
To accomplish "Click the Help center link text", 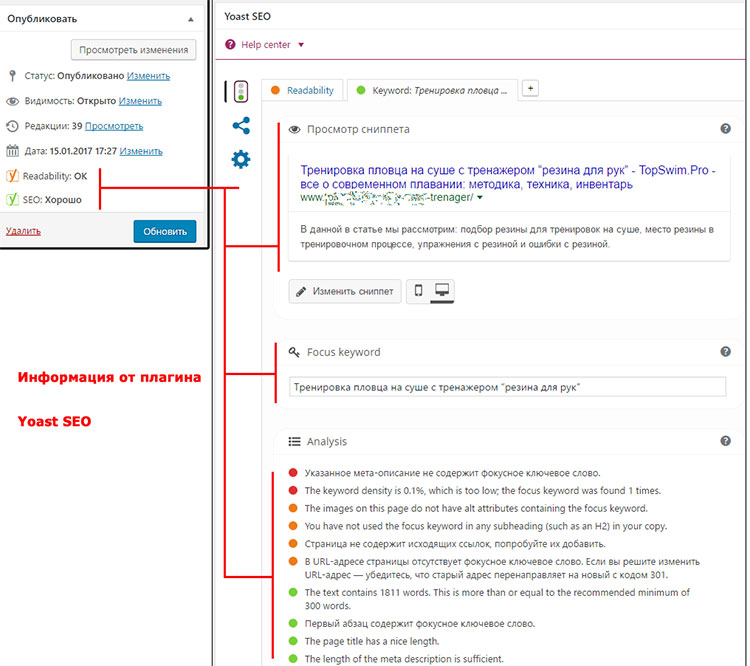I will 265,44.
